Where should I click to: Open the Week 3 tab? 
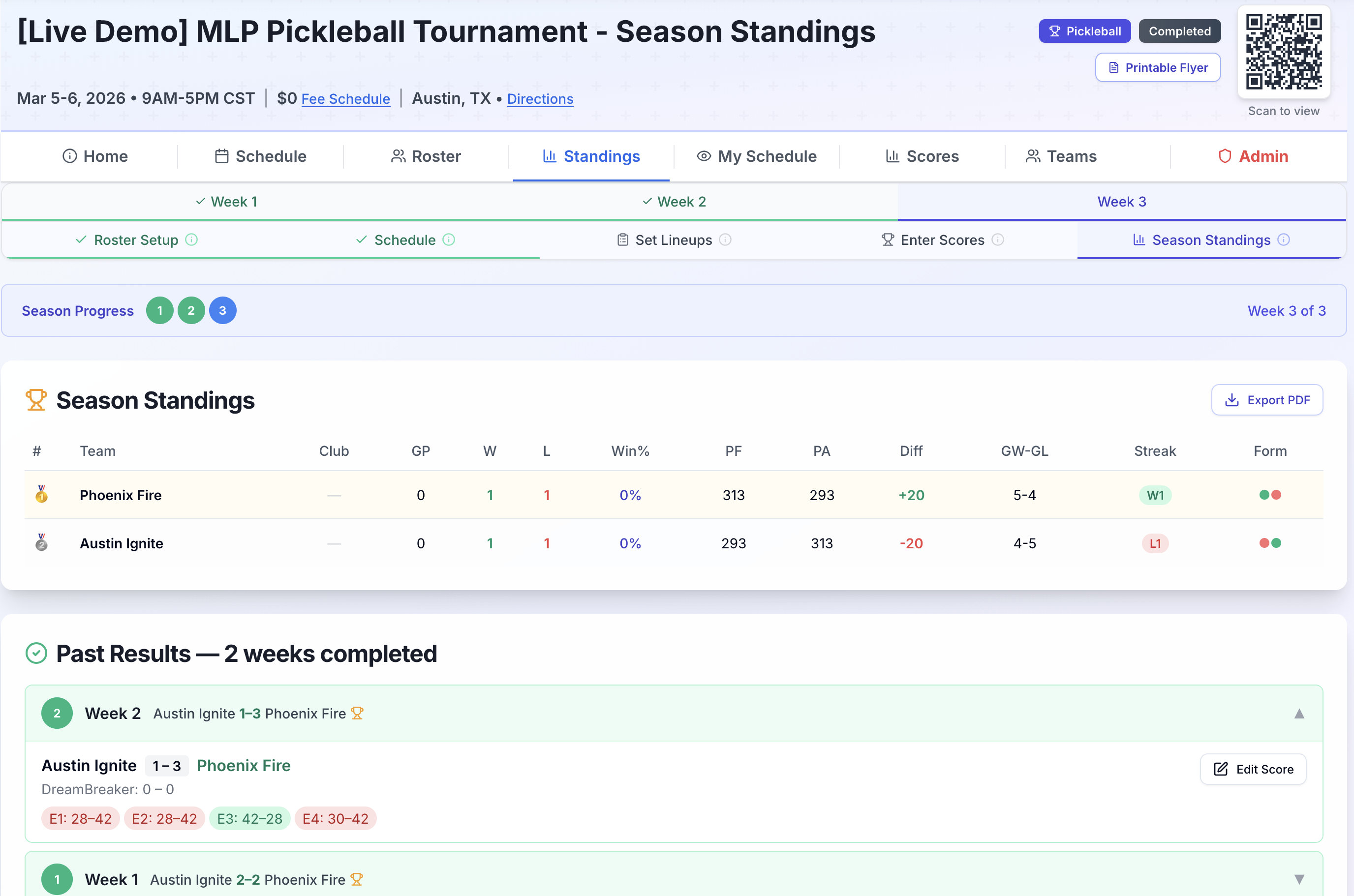(1122, 201)
